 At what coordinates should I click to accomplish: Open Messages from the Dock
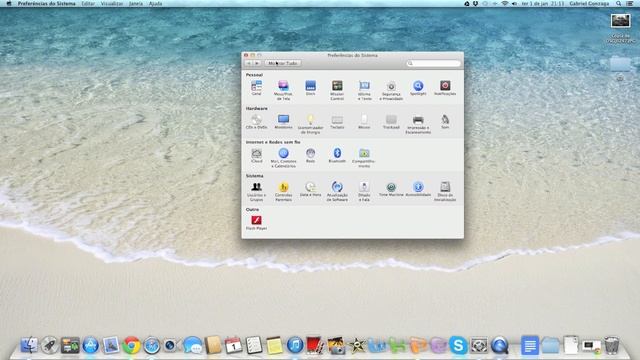click(193, 345)
